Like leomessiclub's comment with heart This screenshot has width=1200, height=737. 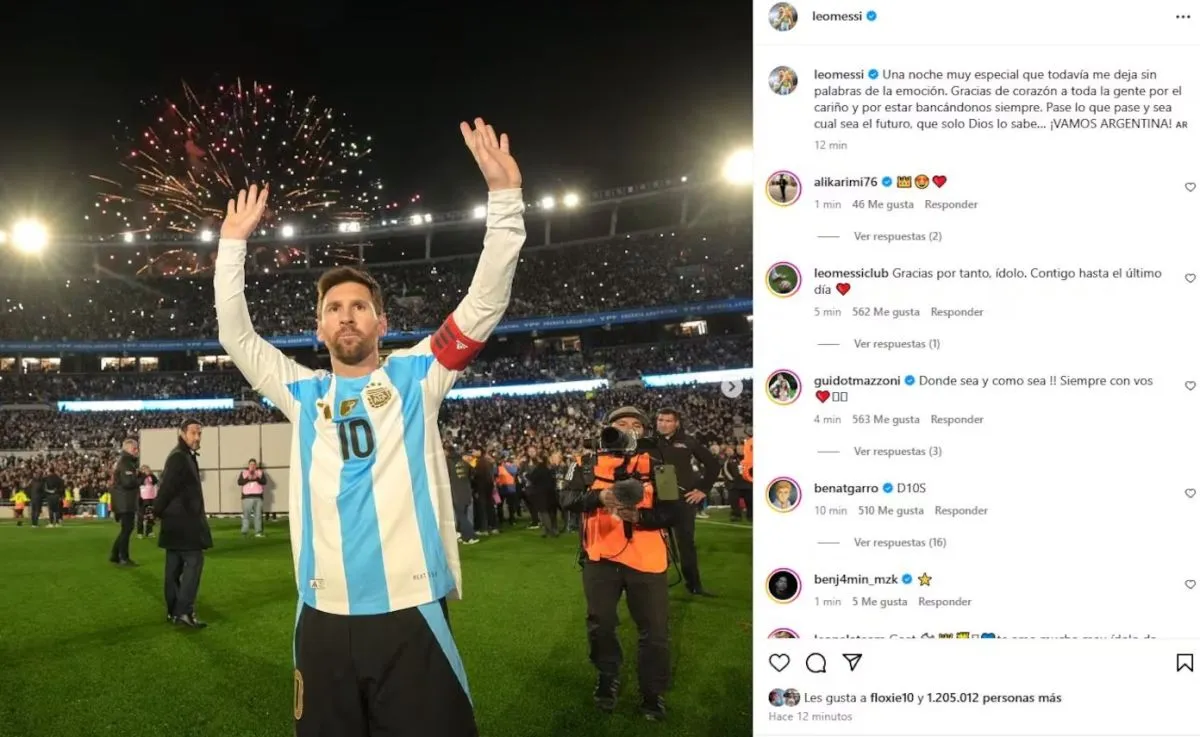(x=1190, y=278)
